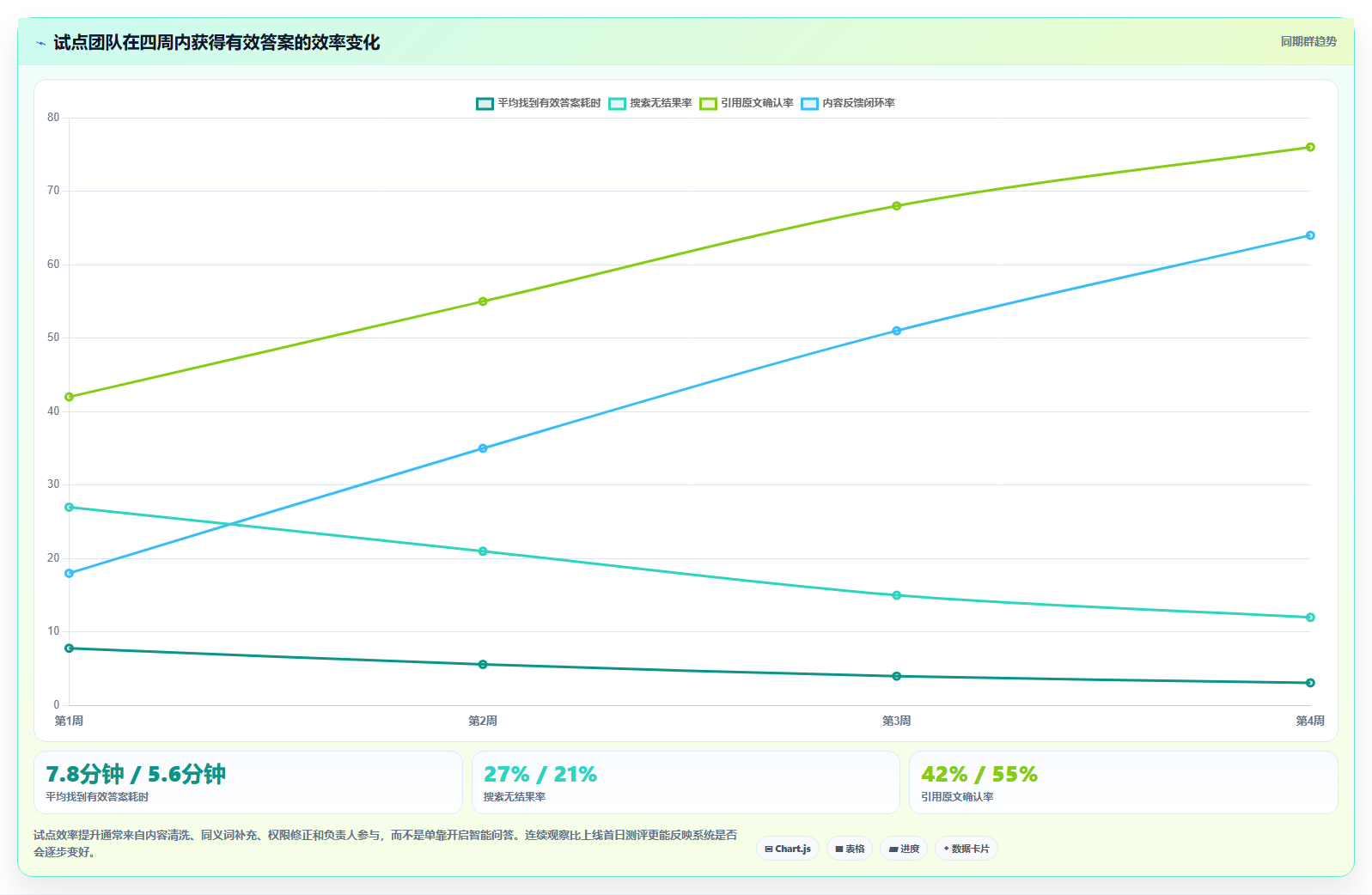Screen dimensions: 1372x895
Task: Click the 40 y-axis tick label
Action: [53, 411]
